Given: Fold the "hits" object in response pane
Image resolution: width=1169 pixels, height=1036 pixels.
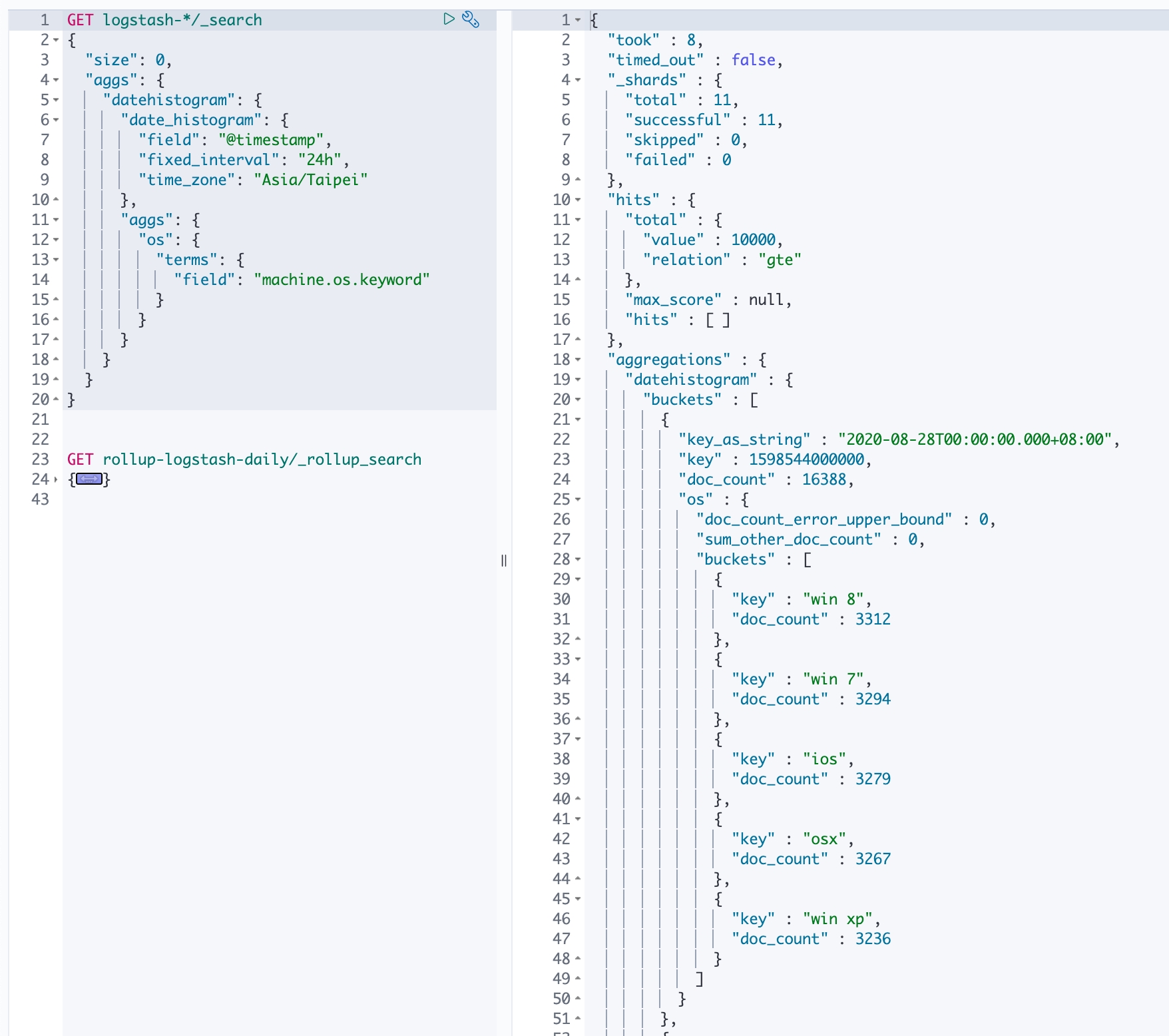Looking at the screenshot, I should click(578, 200).
